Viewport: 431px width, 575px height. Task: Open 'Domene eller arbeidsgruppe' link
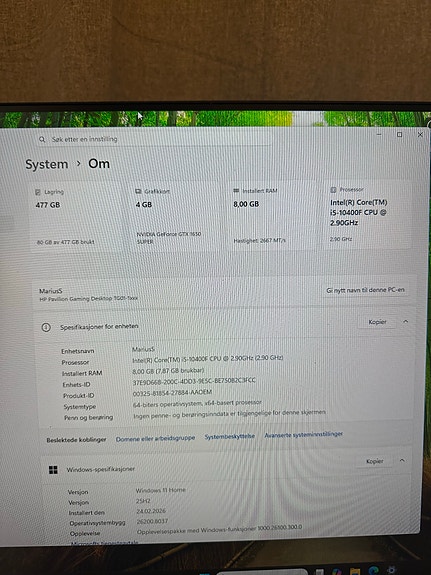[155, 438]
